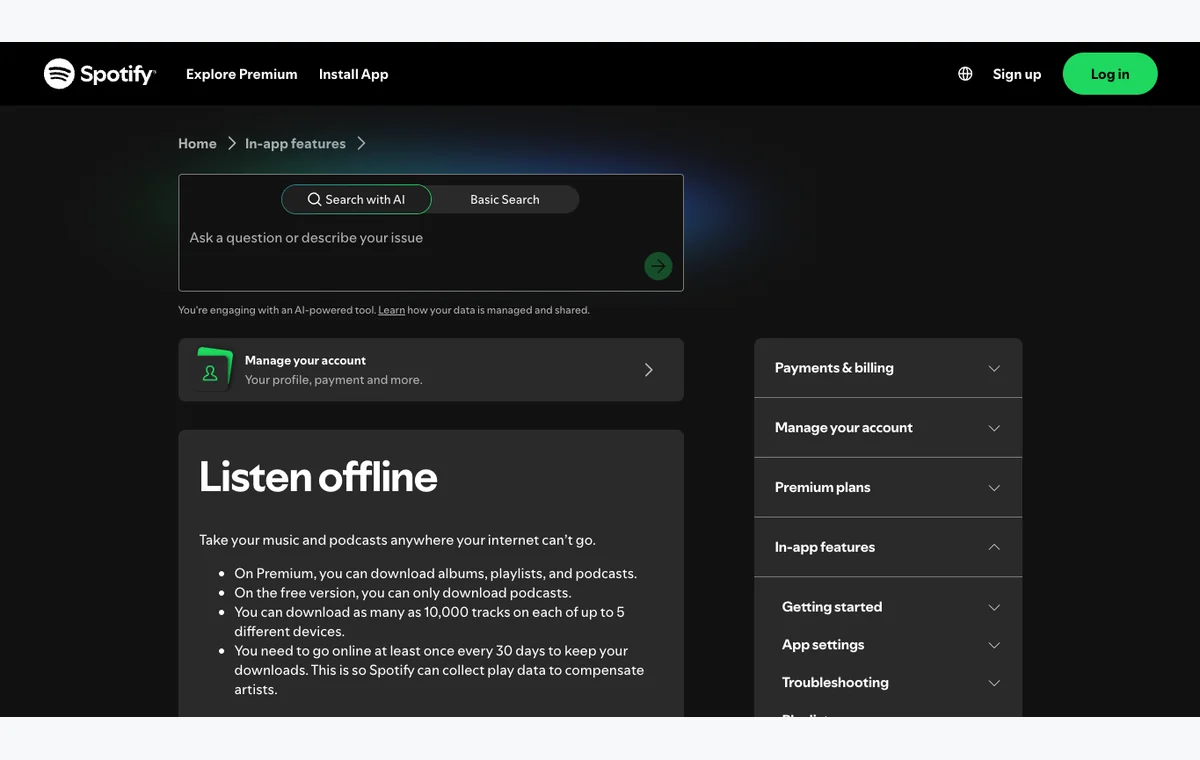Click the magnifier icon in Search with AI
This screenshot has width=1200, height=760.
(x=314, y=199)
